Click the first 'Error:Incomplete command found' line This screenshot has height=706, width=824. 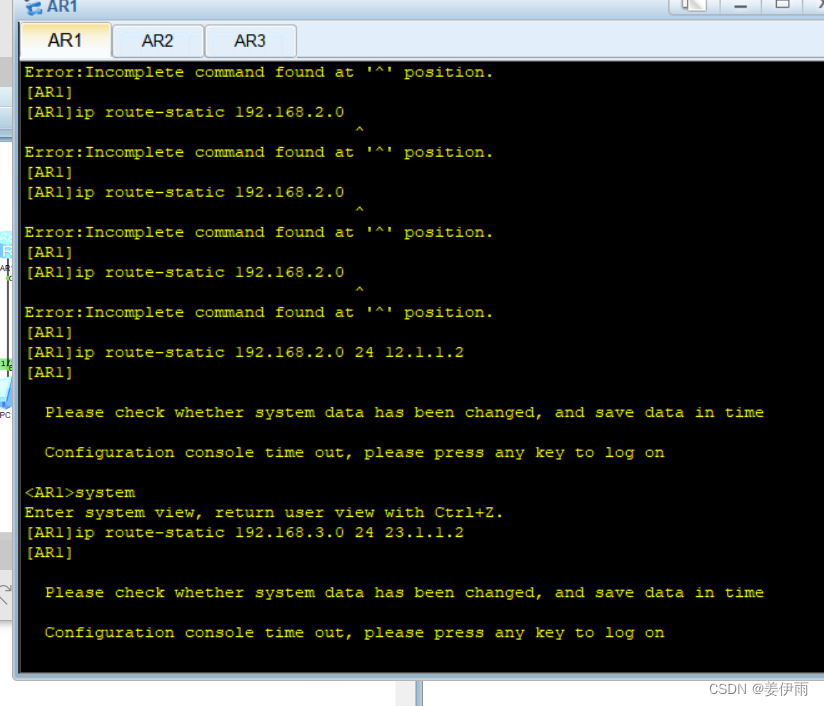(x=259, y=72)
